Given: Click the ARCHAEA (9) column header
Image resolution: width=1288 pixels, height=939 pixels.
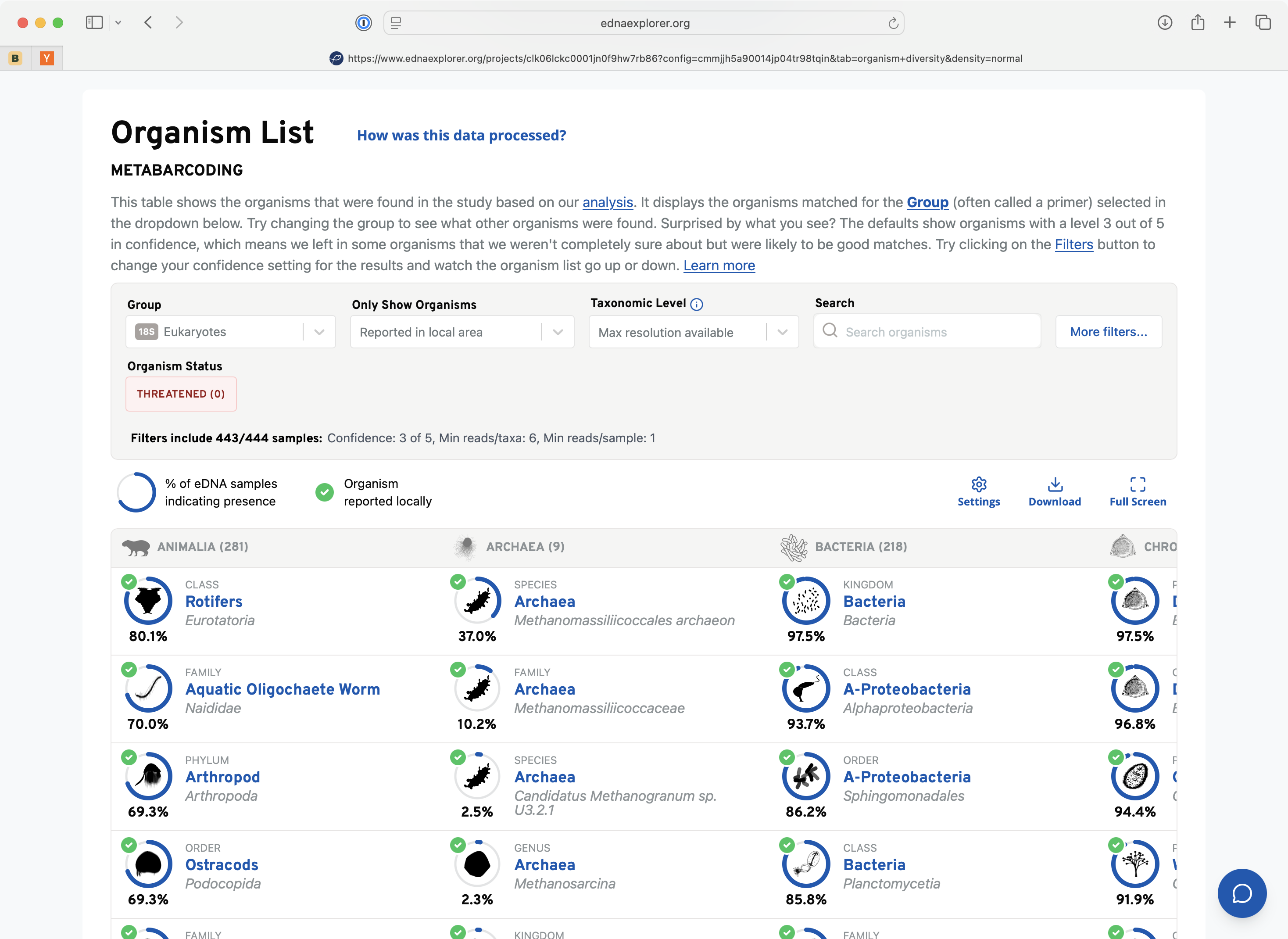Looking at the screenshot, I should click(x=525, y=547).
